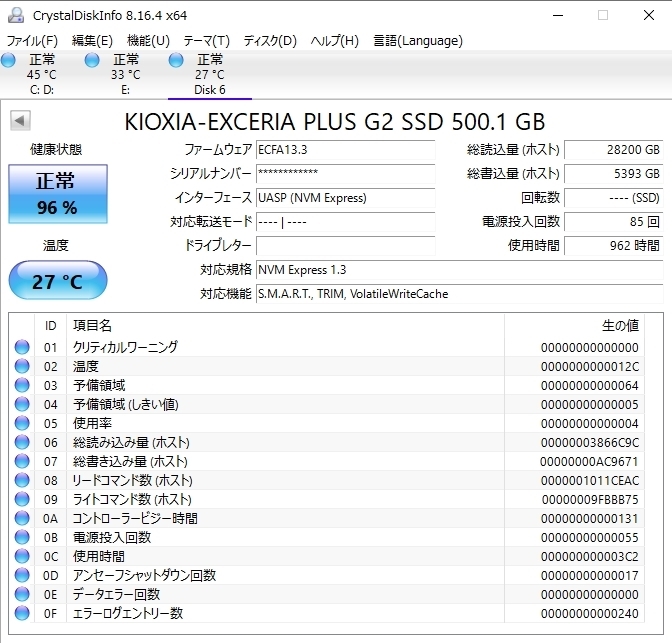Minimize the CrystalDiskInfo window
Image resolution: width=672 pixels, height=643 pixels.
coord(558,15)
